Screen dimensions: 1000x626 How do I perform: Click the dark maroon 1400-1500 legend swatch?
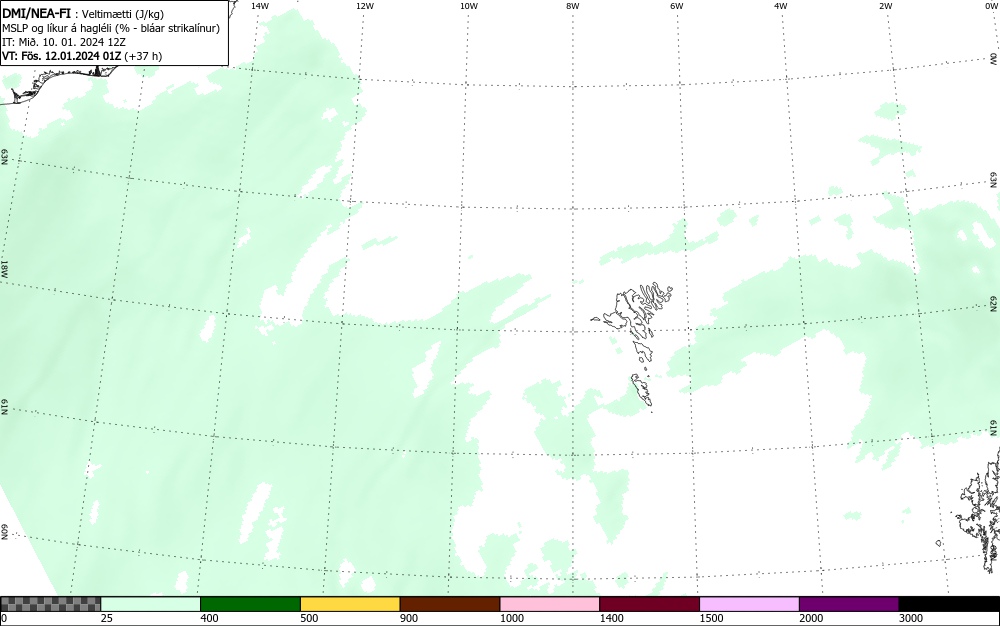(x=649, y=604)
